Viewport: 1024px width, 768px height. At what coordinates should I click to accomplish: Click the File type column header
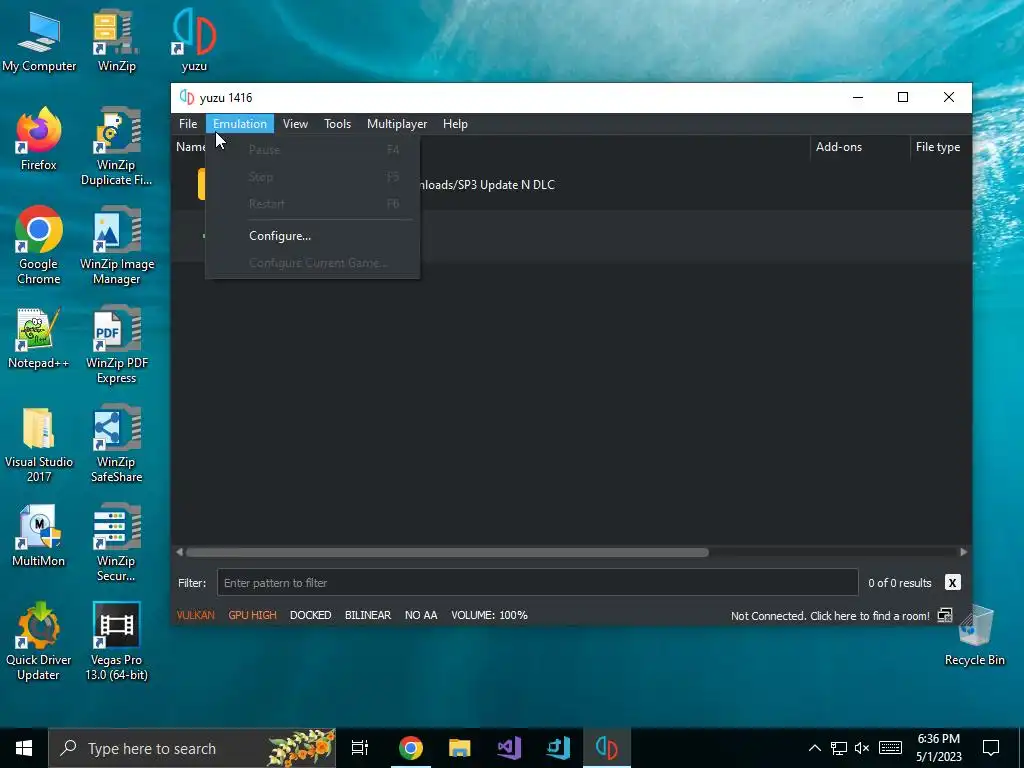pyautogui.click(x=940, y=147)
